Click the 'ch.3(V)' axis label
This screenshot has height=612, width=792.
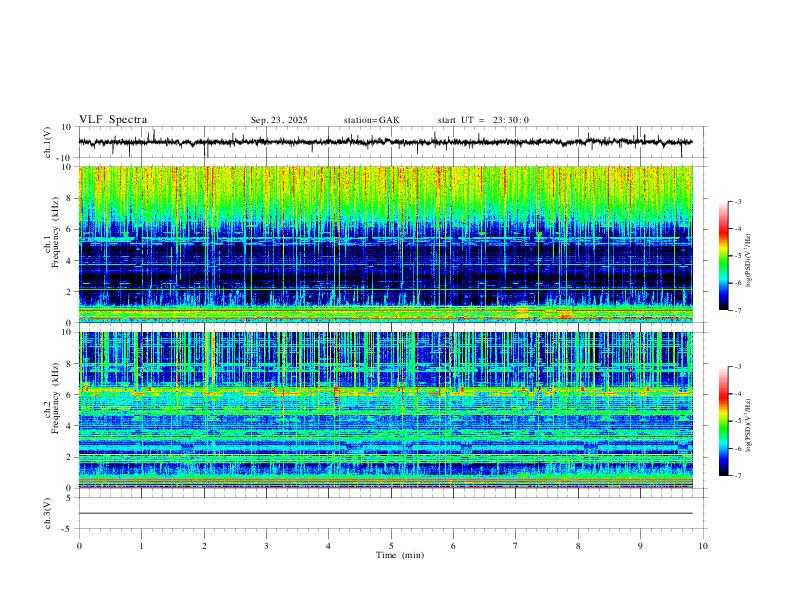[x=48, y=513]
